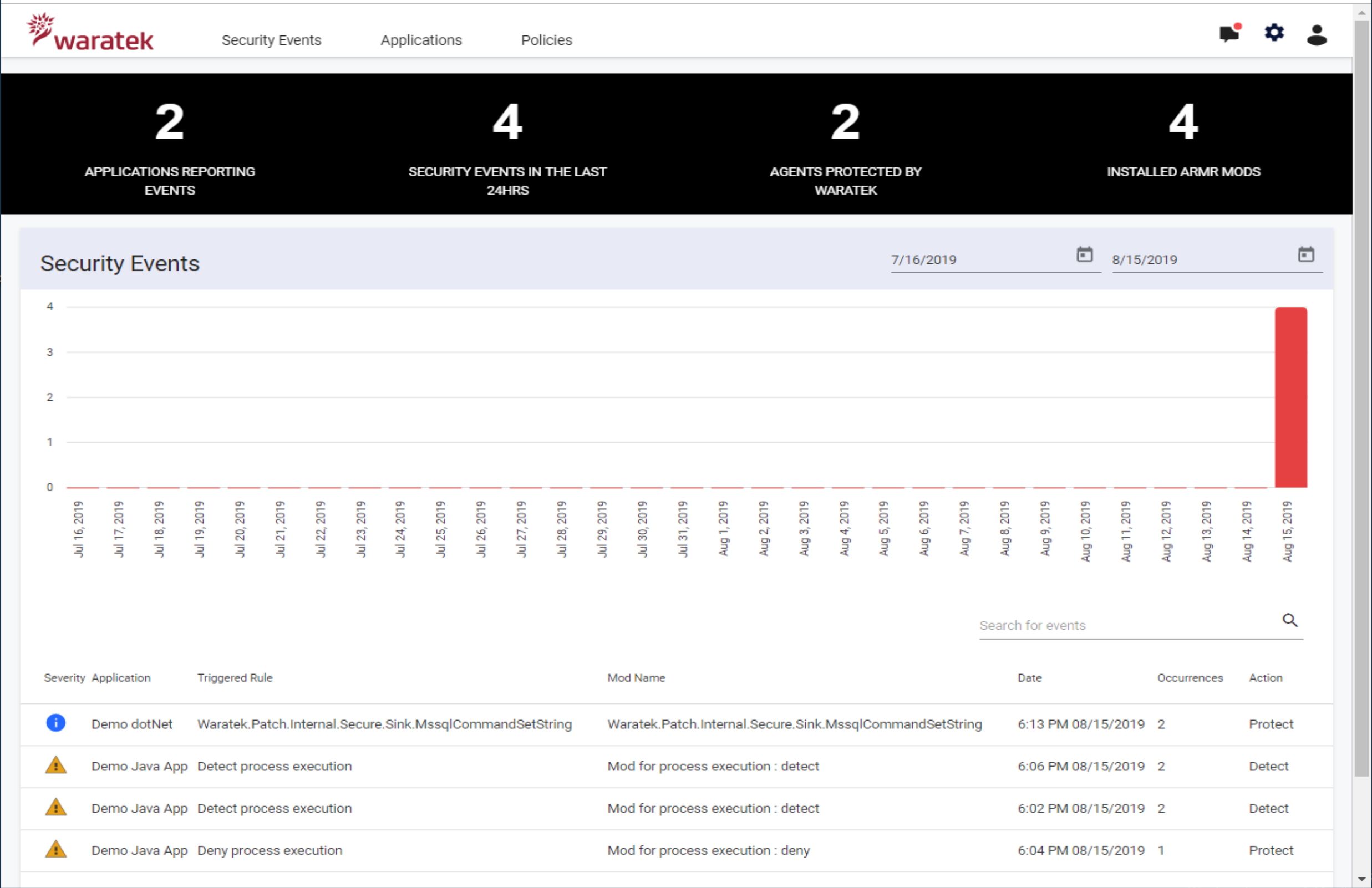This screenshot has height=888, width=1372.
Task: Open the Demo dotNet event row
Action: coord(131,724)
